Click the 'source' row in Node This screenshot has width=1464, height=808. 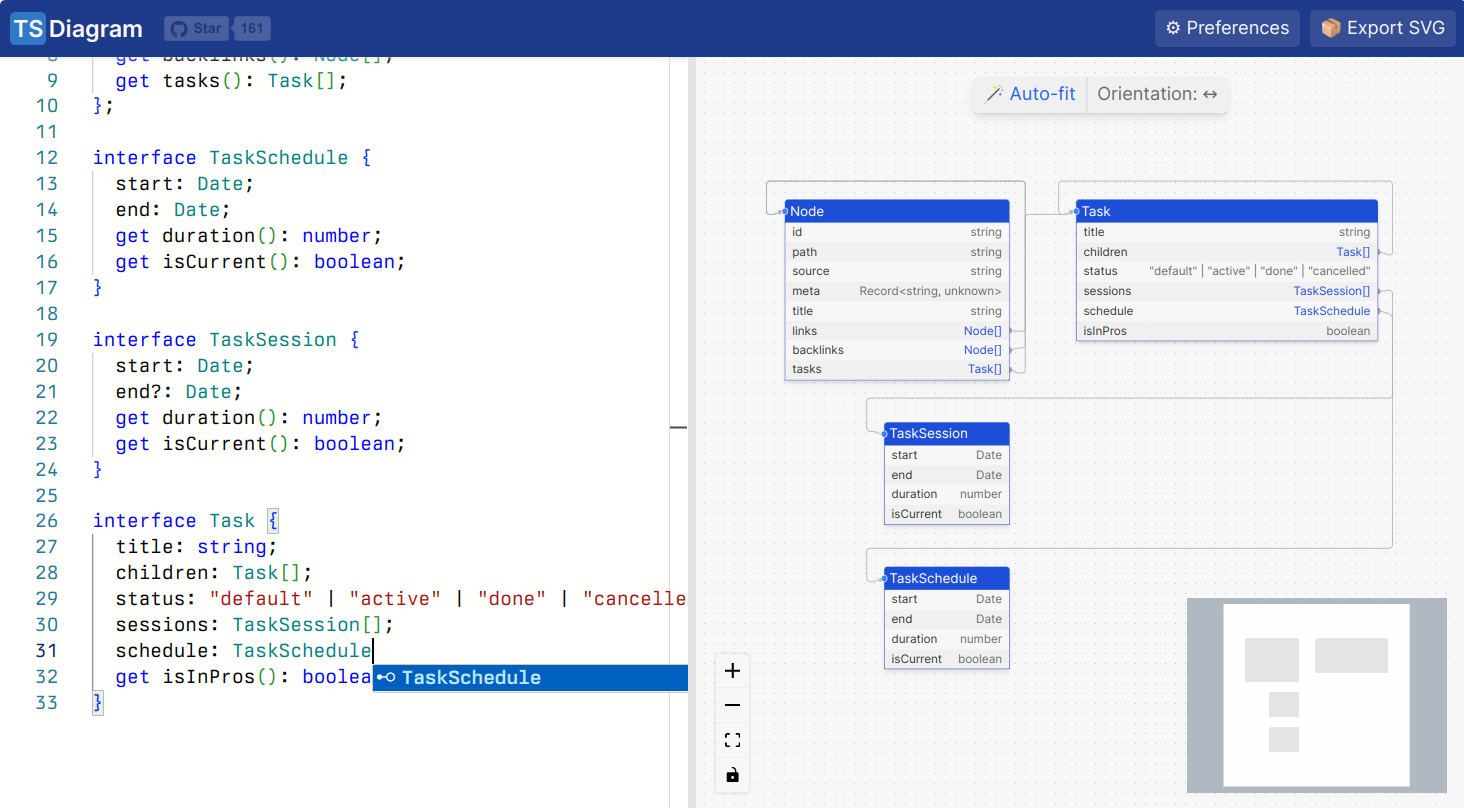pyautogui.click(x=897, y=271)
